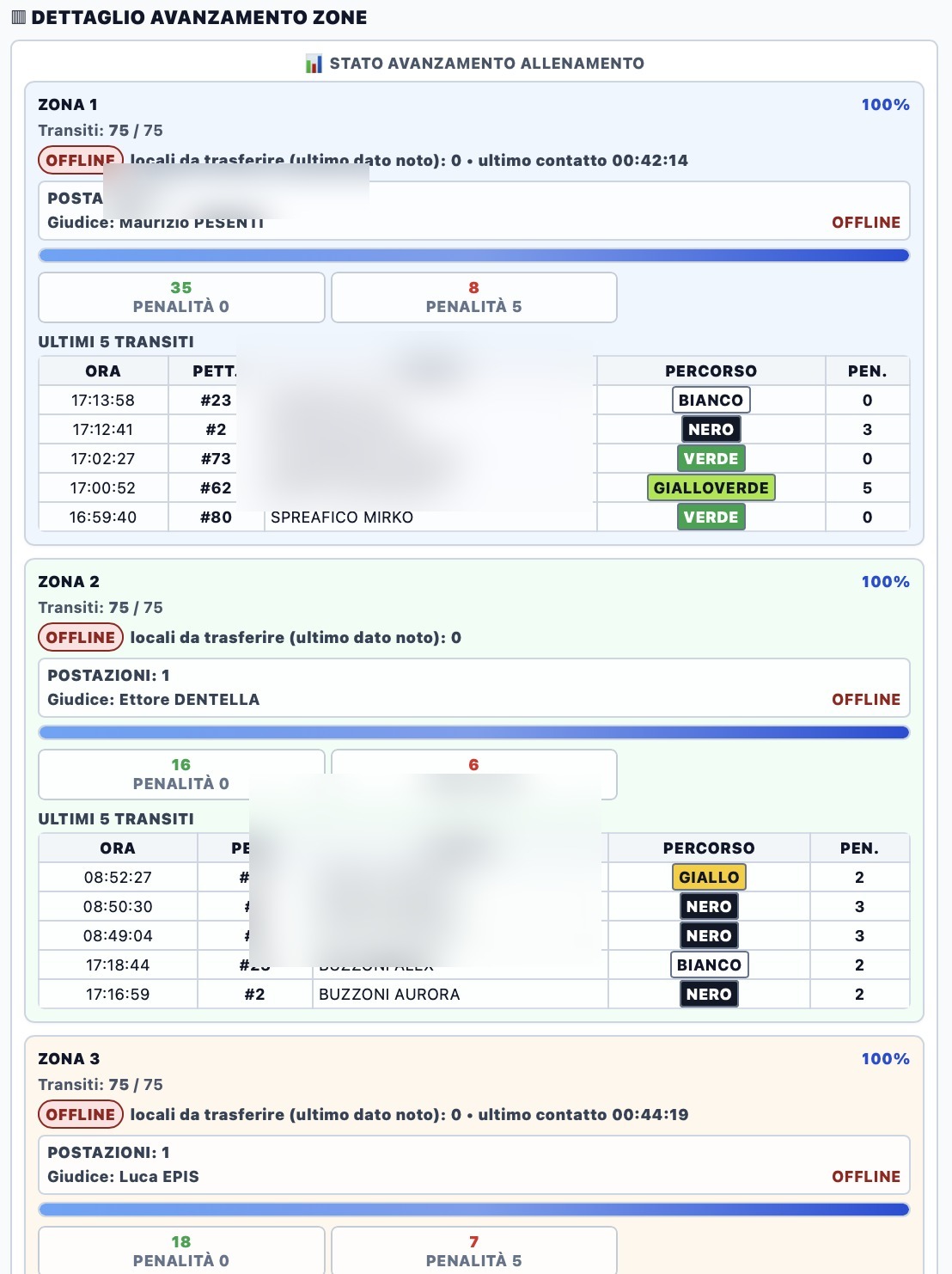Select the '8 PENALITÀ 5' card in Zona 1
Image resolution: width=952 pixels, height=1274 pixels.
click(x=474, y=297)
